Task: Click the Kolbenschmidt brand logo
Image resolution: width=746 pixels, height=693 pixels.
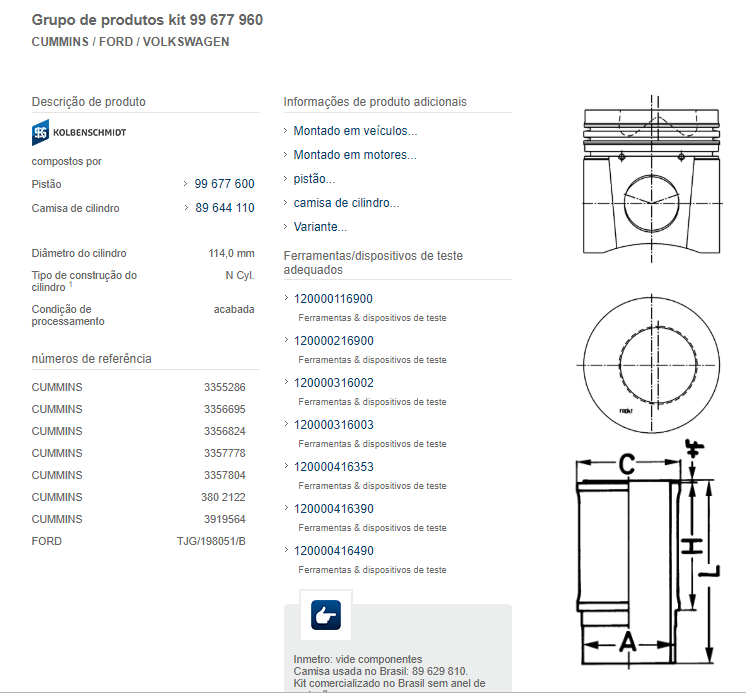Action: coord(79,132)
